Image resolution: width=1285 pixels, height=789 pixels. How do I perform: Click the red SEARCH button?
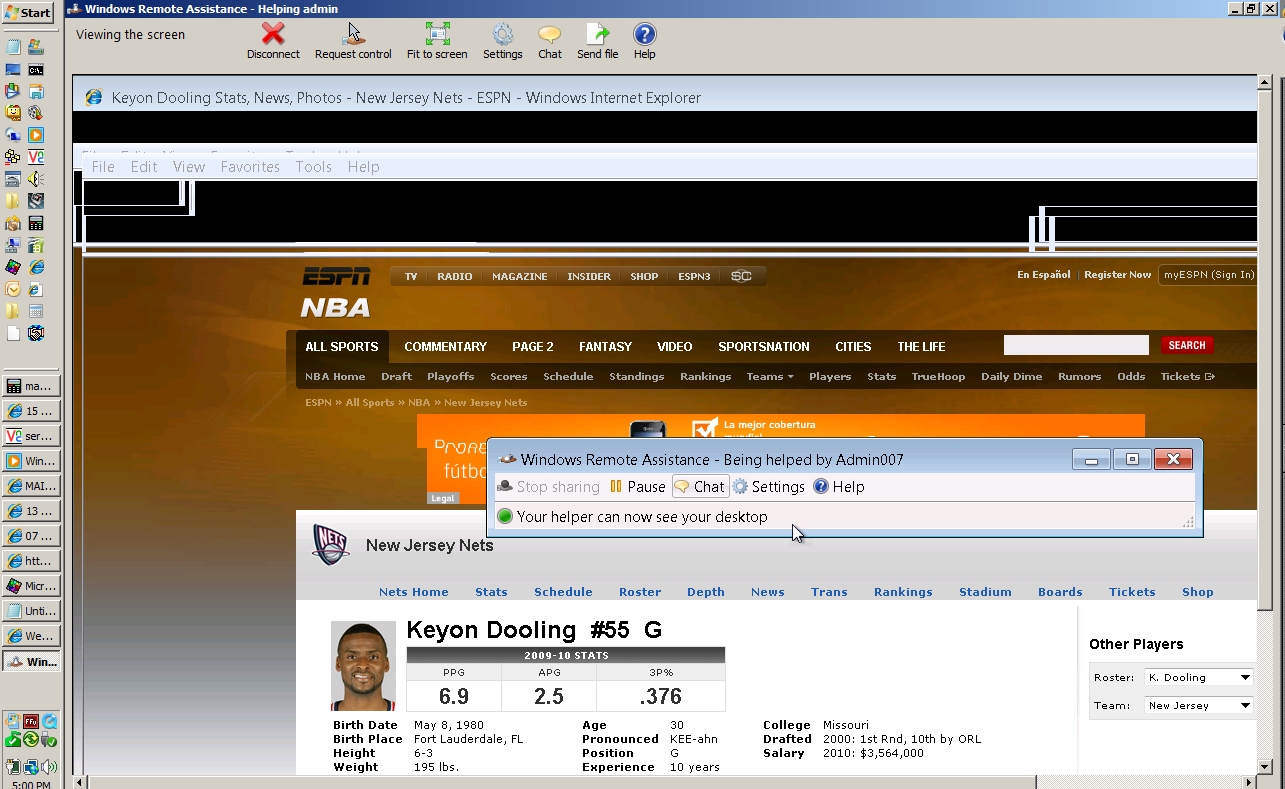(1187, 345)
